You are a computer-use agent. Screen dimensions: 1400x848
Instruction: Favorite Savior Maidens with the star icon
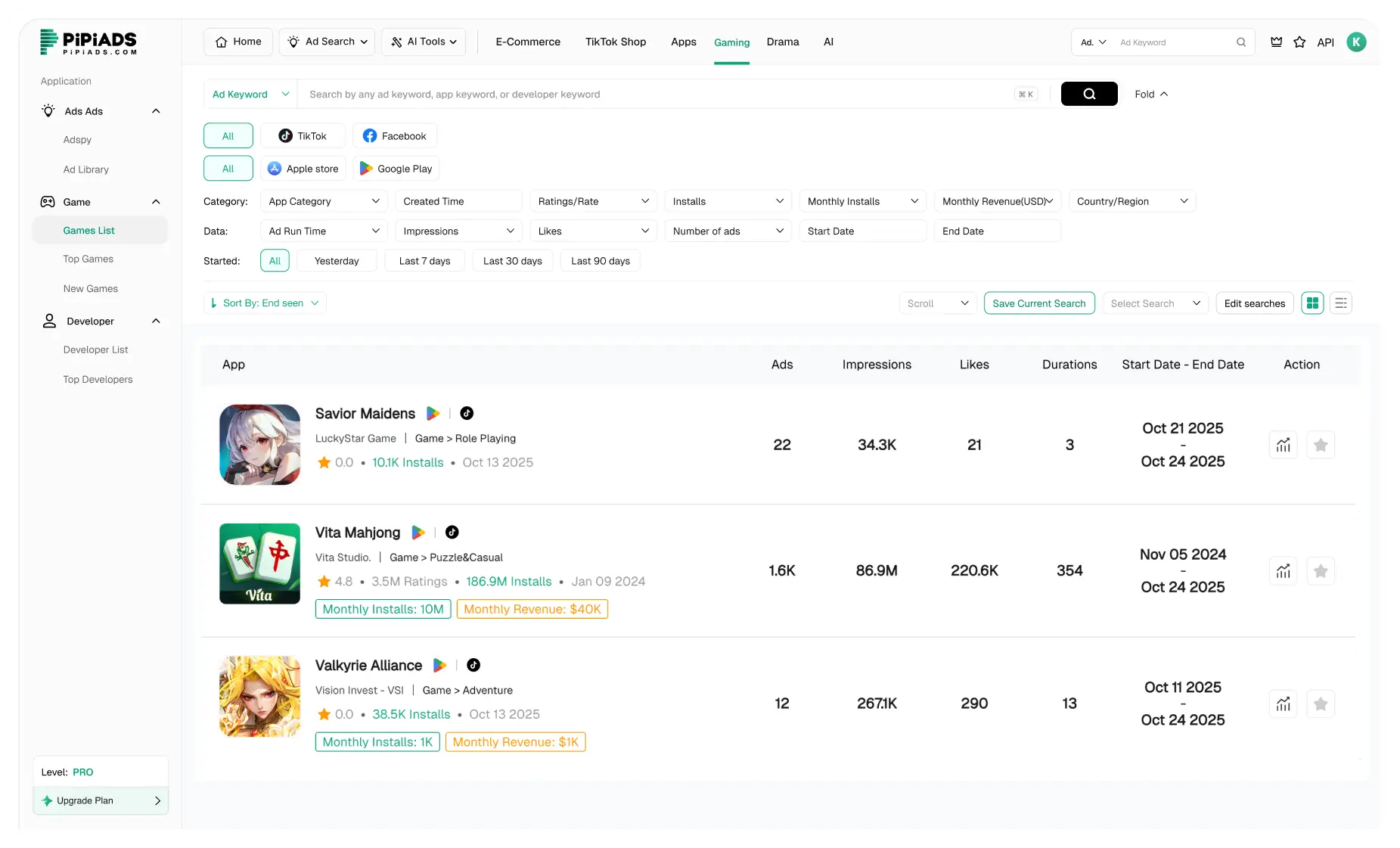tap(1321, 445)
